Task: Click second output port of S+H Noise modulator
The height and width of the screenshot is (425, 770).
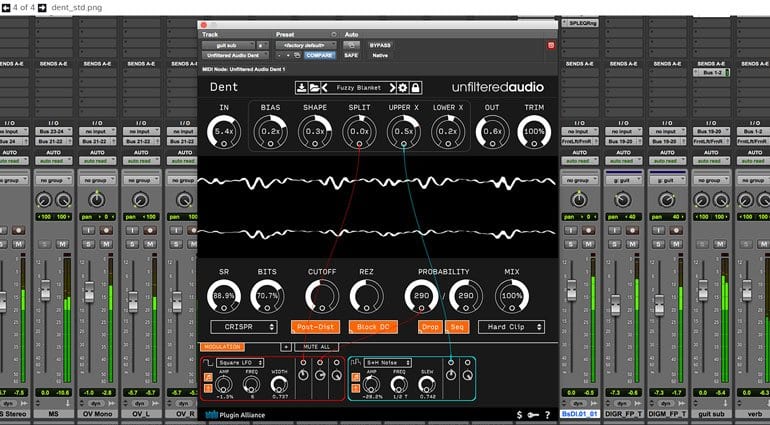Action: (468, 363)
